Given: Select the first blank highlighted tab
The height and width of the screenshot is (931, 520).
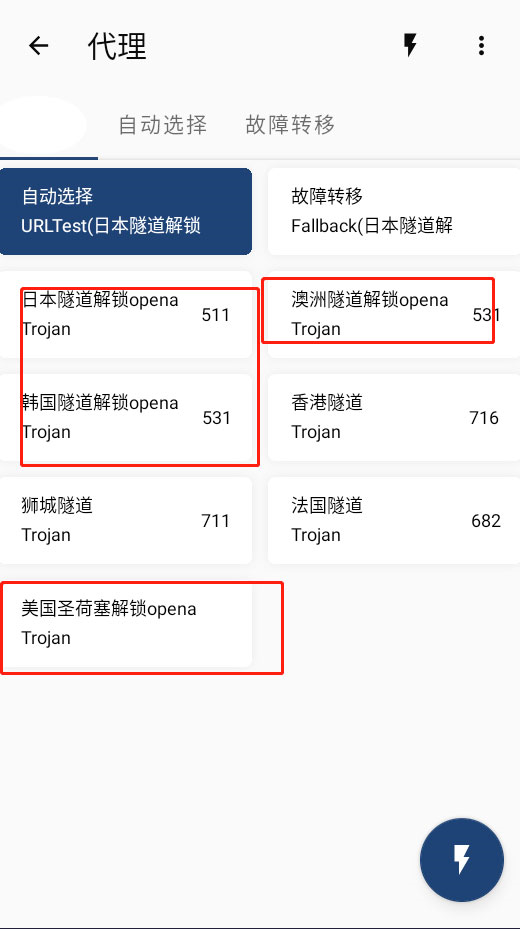Looking at the screenshot, I should pos(42,125).
